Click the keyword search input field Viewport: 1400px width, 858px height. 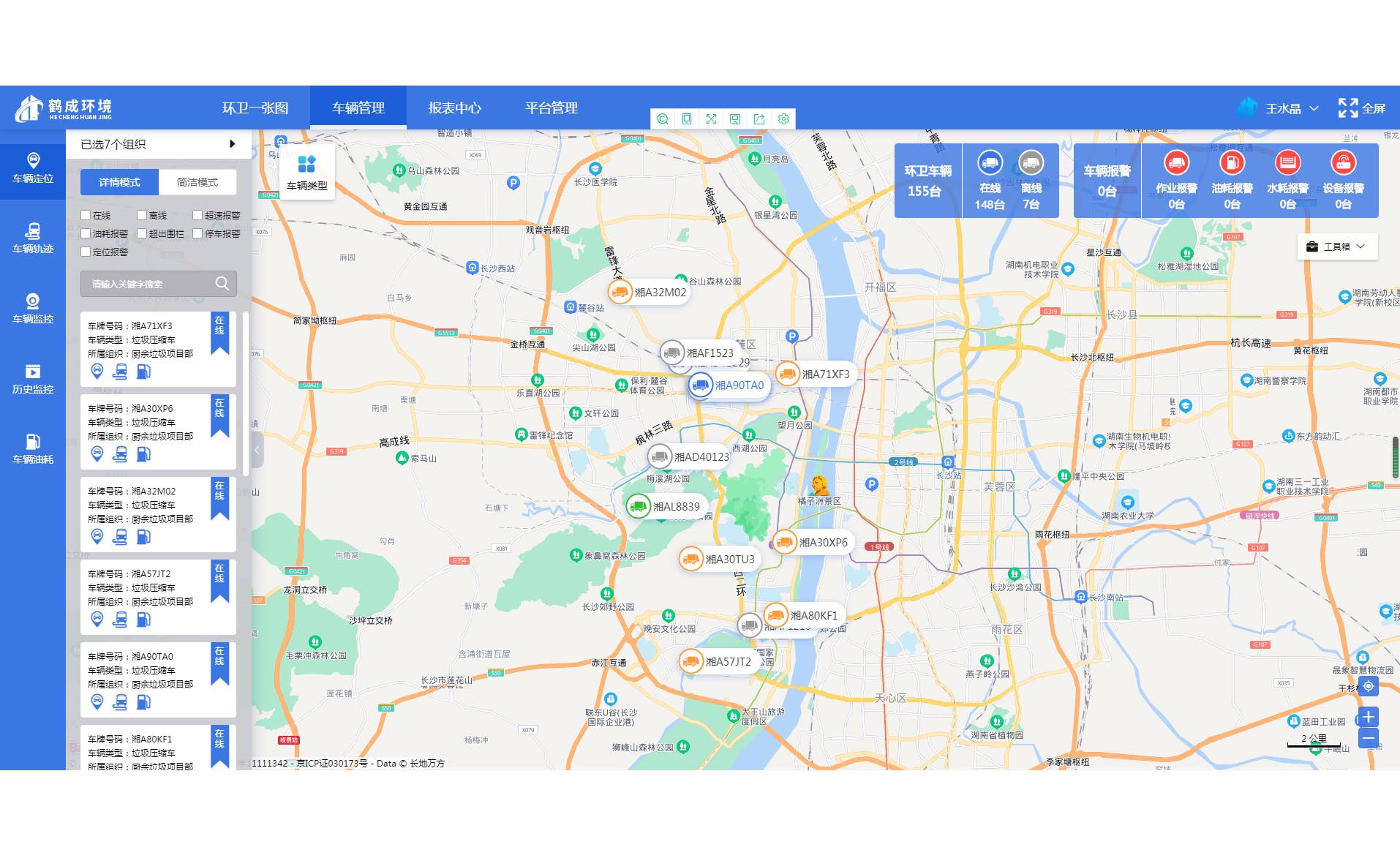[x=150, y=284]
